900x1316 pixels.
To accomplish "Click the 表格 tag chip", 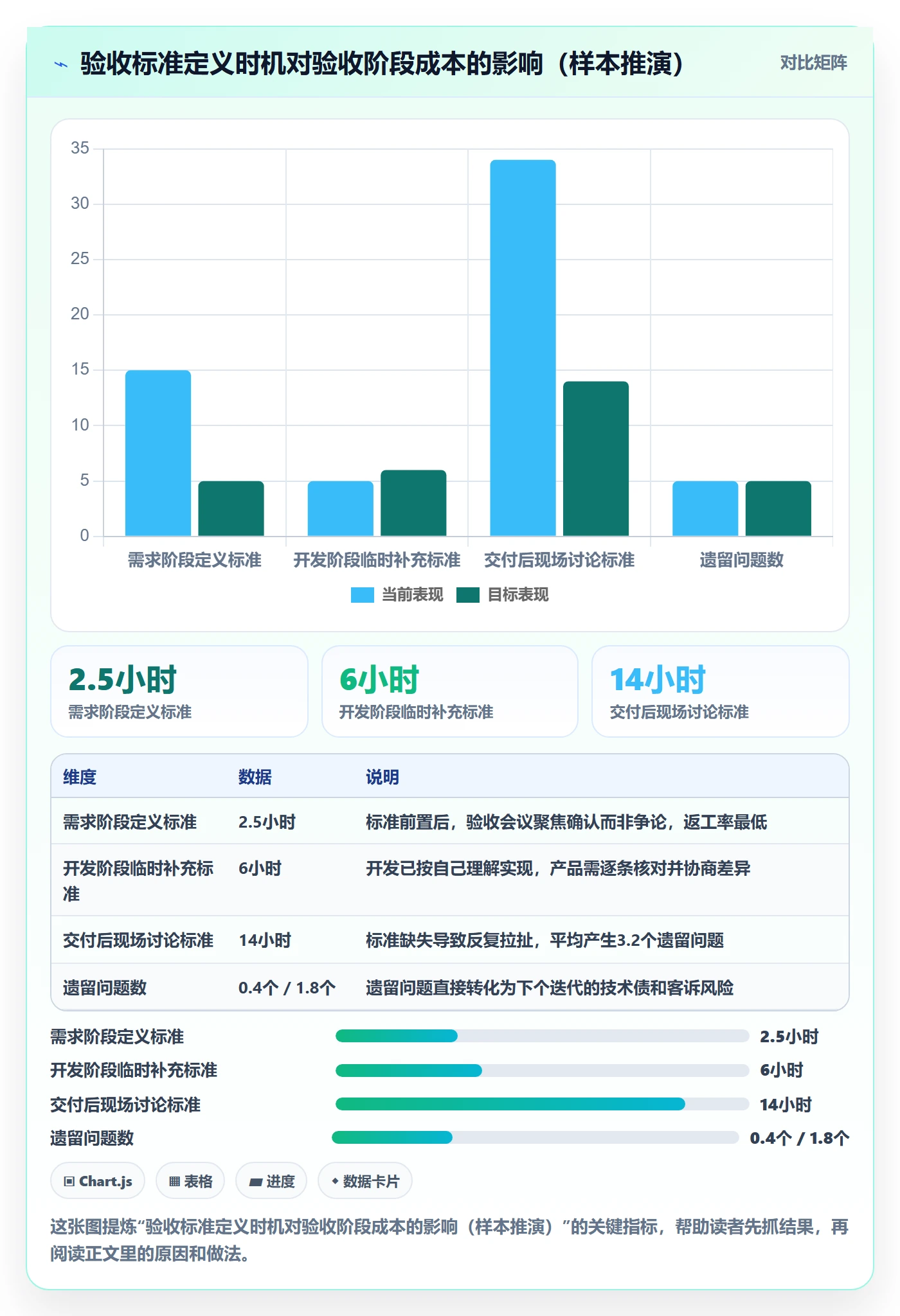I will (x=190, y=1180).
